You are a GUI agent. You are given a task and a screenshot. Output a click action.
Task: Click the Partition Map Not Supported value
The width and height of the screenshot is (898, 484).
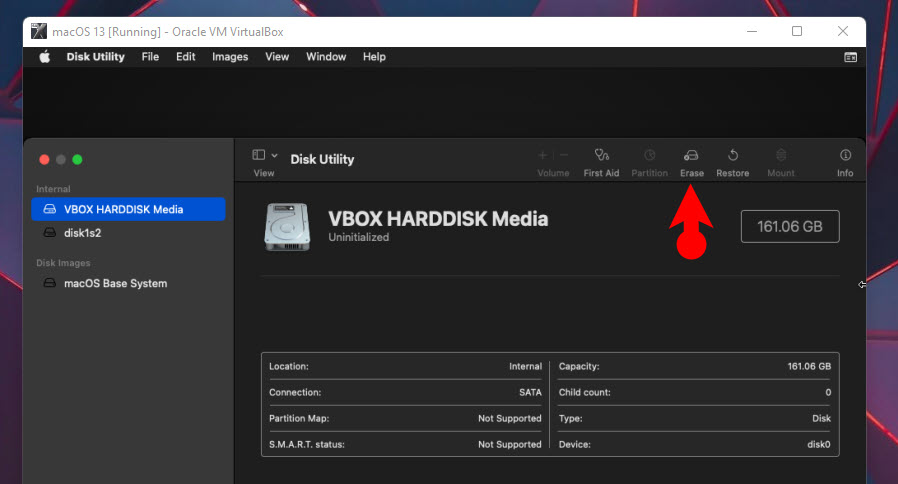tap(510, 419)
